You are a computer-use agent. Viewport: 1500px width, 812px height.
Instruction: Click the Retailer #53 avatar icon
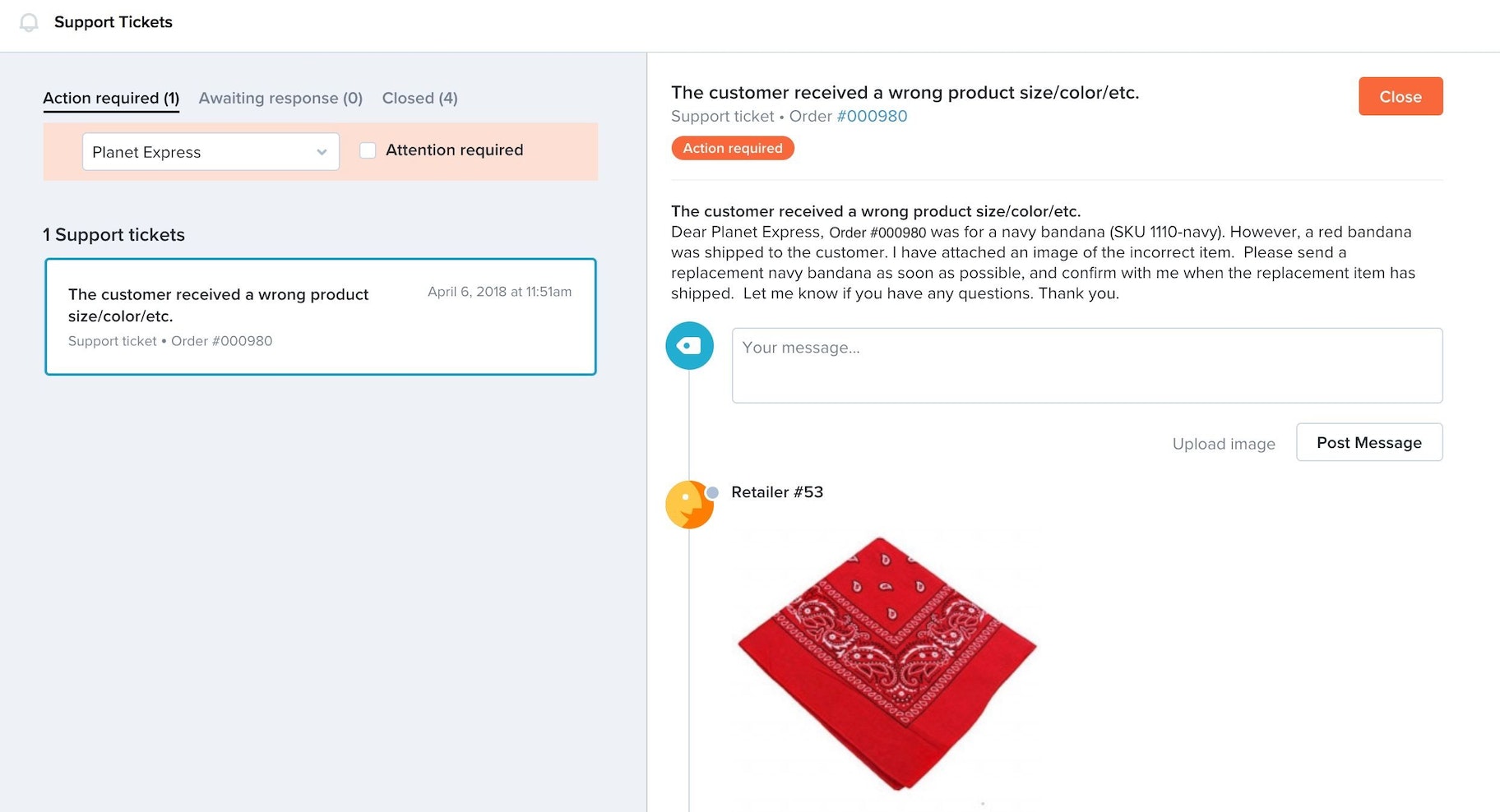(687, 505)
